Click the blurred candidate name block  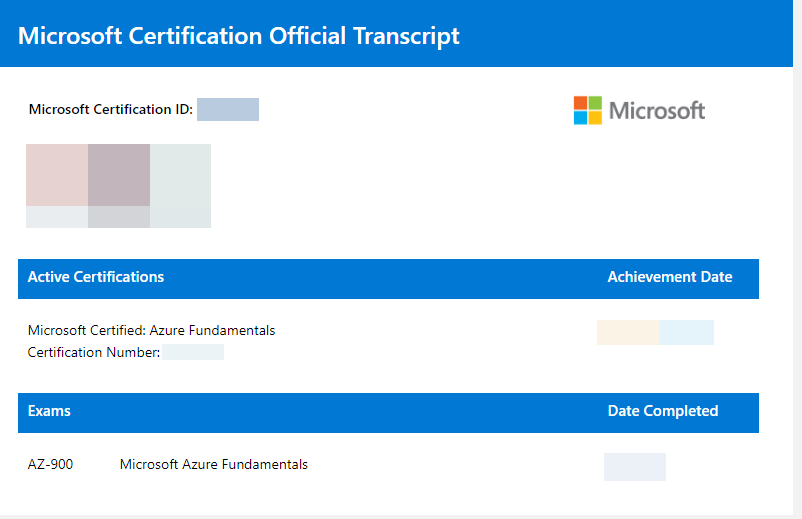click(119, 186)
